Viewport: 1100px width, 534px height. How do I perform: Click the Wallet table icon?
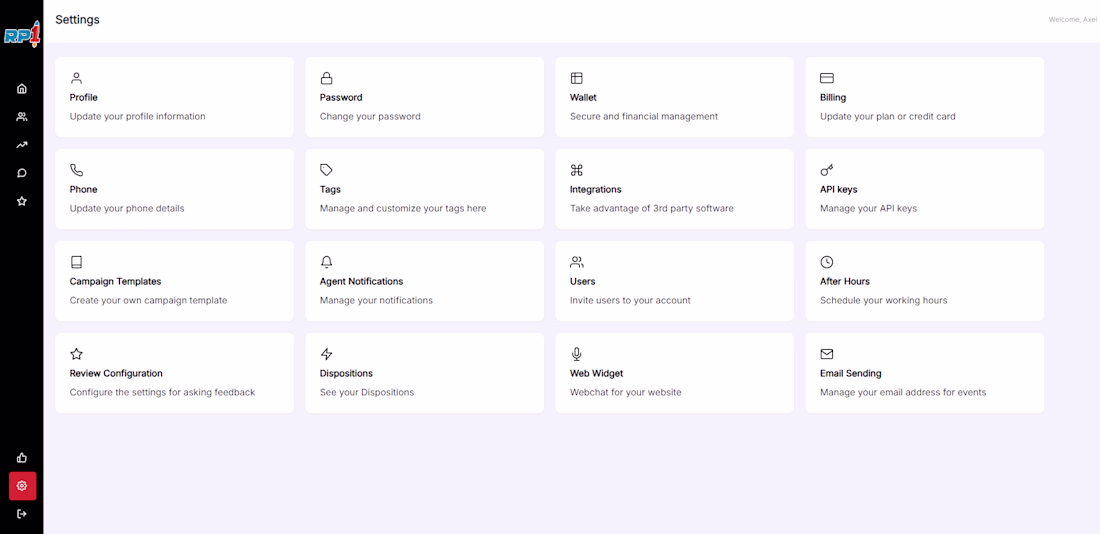(x=577, y=78)
